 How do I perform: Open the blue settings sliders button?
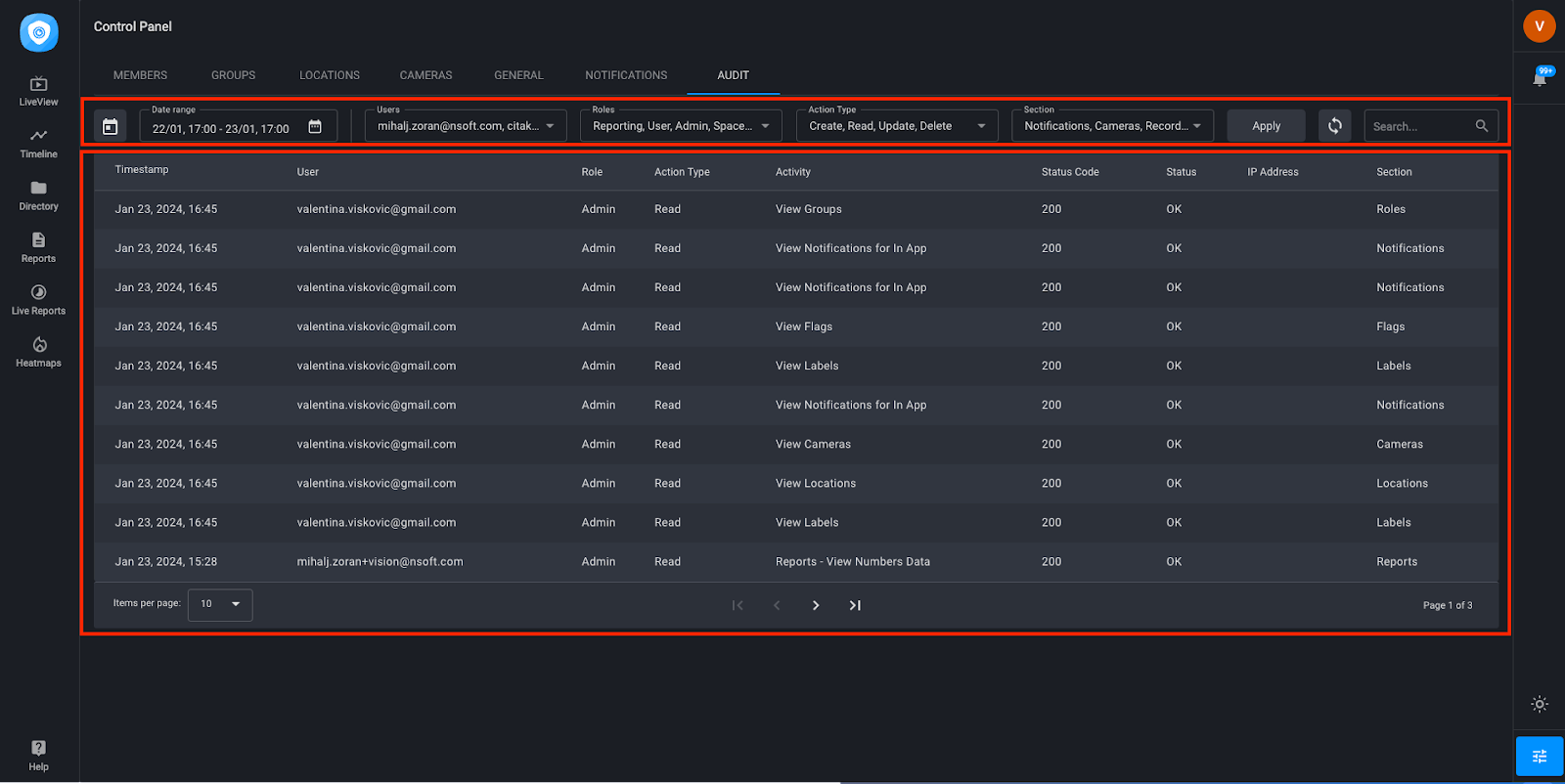click(1540, 757)
